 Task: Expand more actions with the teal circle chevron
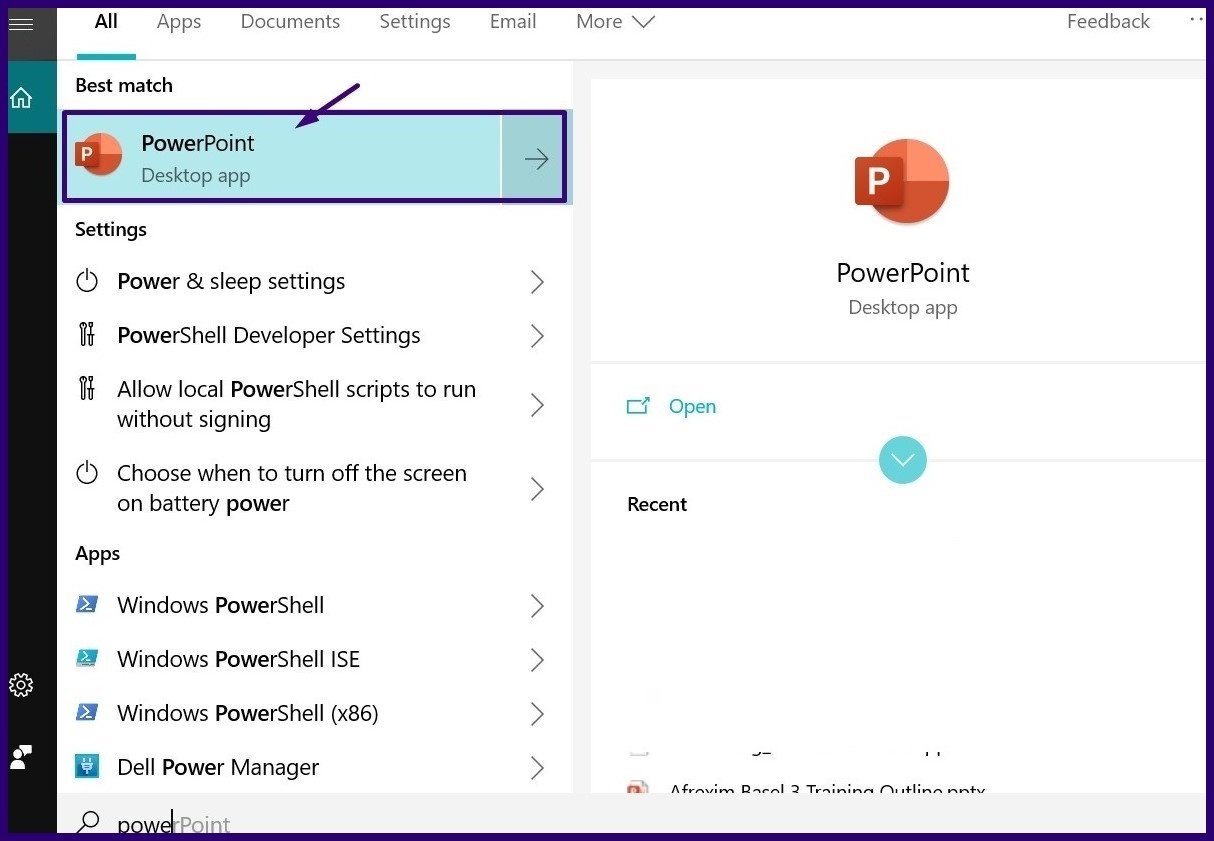click(x=902, y=460)
